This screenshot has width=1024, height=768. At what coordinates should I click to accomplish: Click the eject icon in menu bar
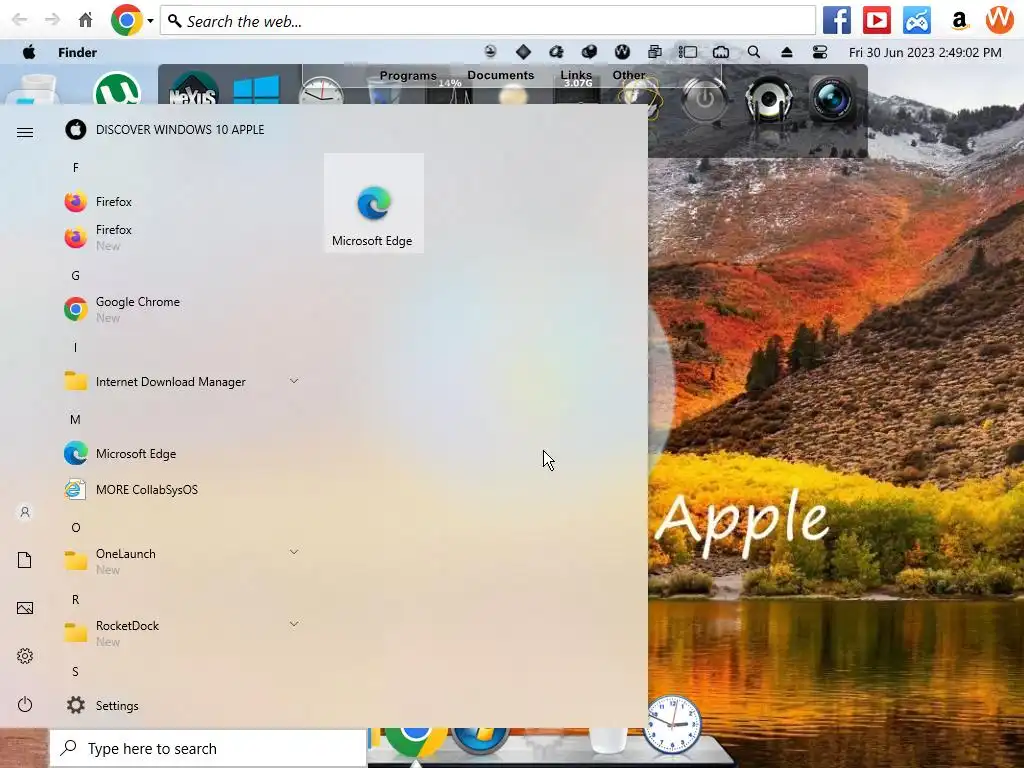(786, 52)
